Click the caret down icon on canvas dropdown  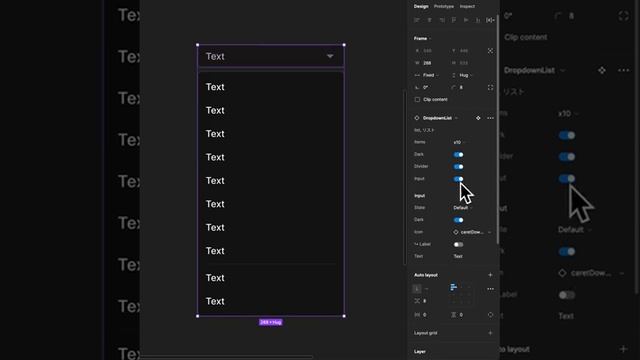(x=330, y=56)
